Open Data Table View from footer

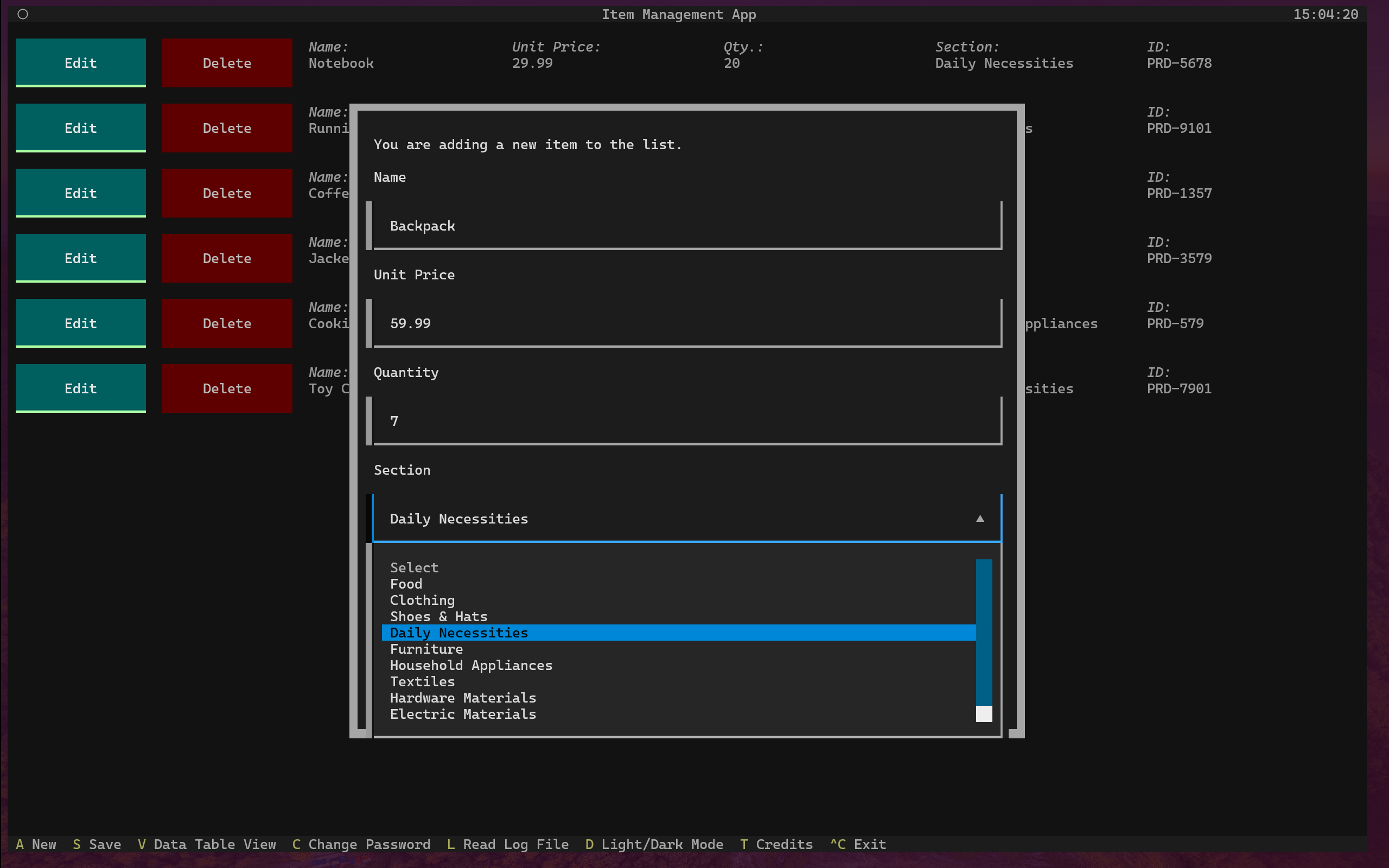207,845
